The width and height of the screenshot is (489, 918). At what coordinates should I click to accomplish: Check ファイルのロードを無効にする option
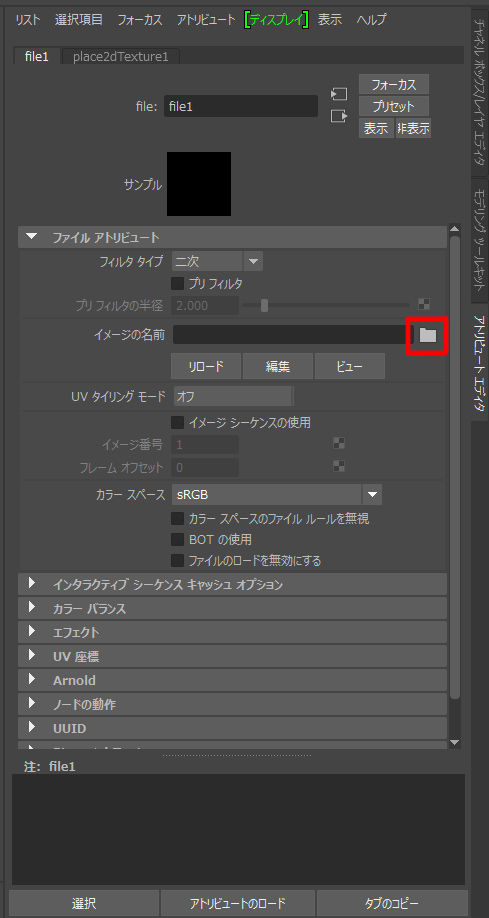coord(177,561)
